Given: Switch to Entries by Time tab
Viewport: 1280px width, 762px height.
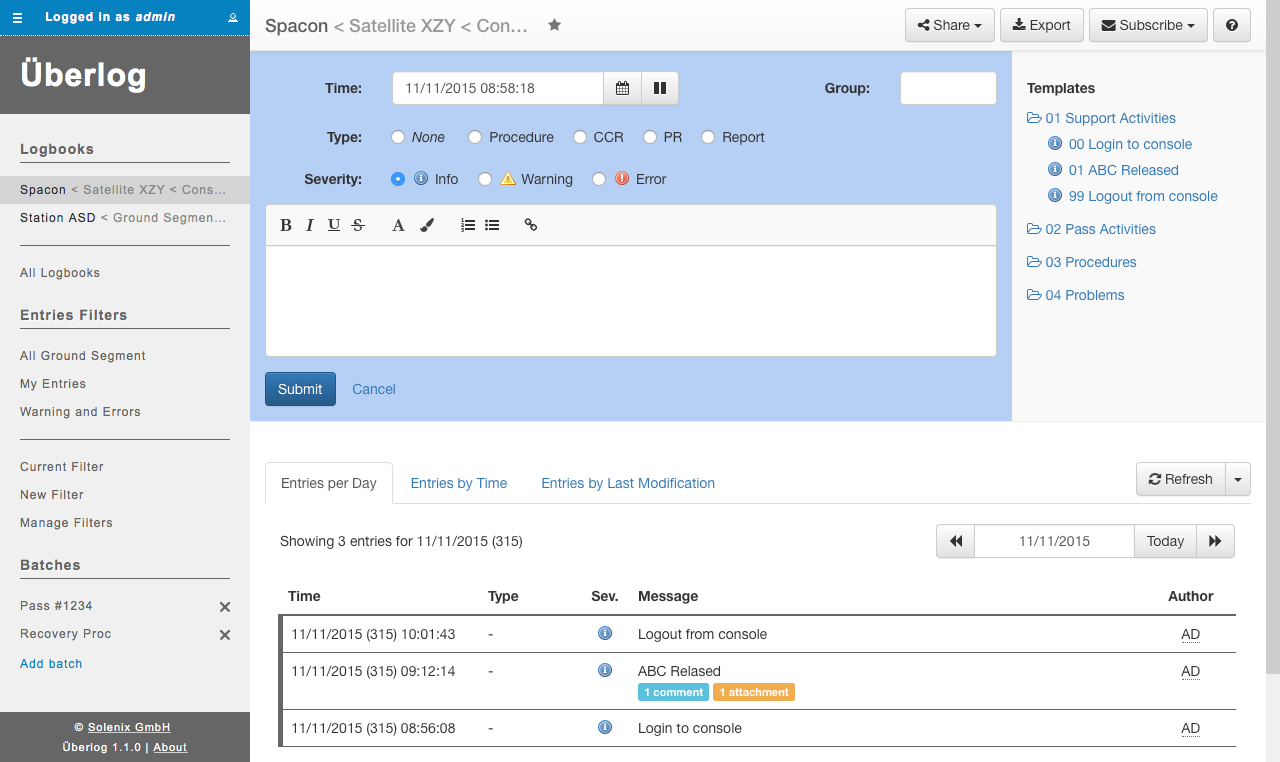Looking at the screenshot, I should click(x=458, y=483).
